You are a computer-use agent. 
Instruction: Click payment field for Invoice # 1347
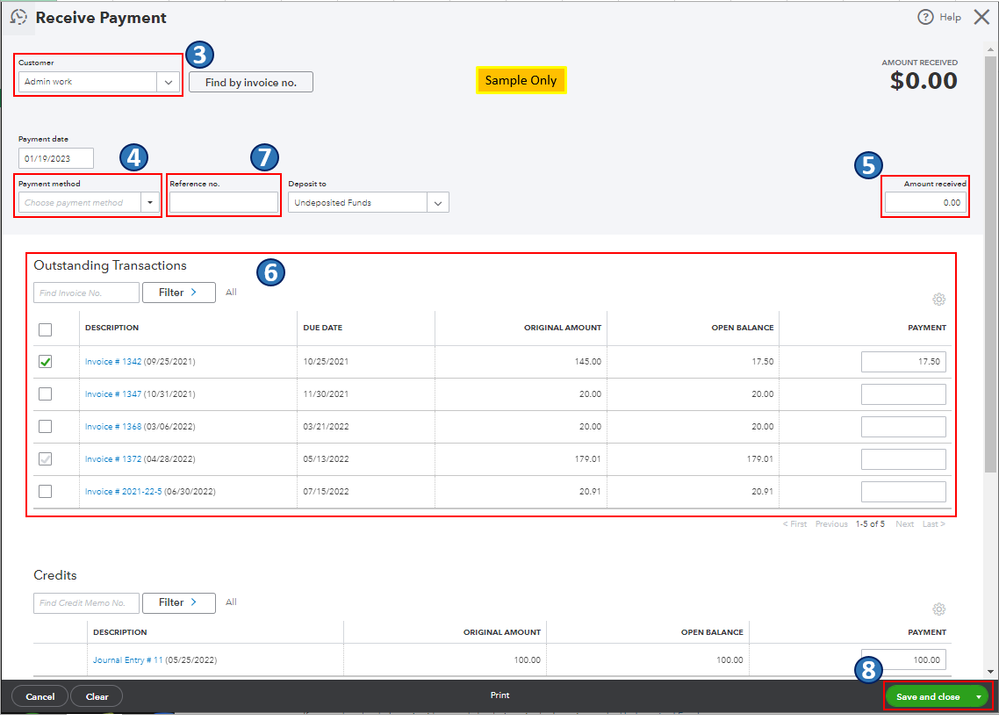pyautogui.click(x=903, y=394)
